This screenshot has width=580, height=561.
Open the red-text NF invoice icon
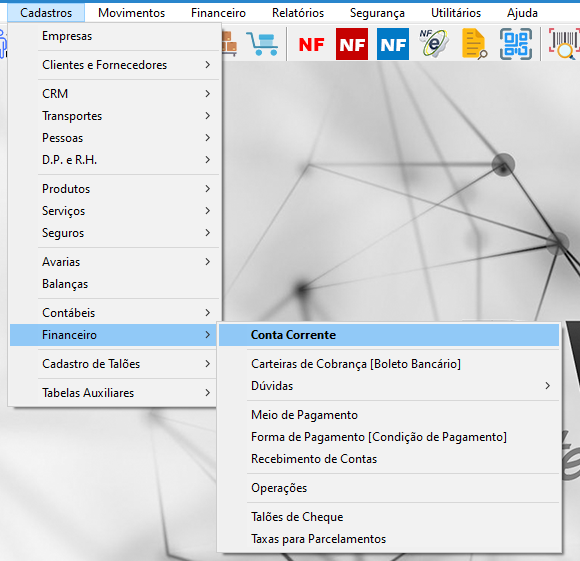[311, 44]
